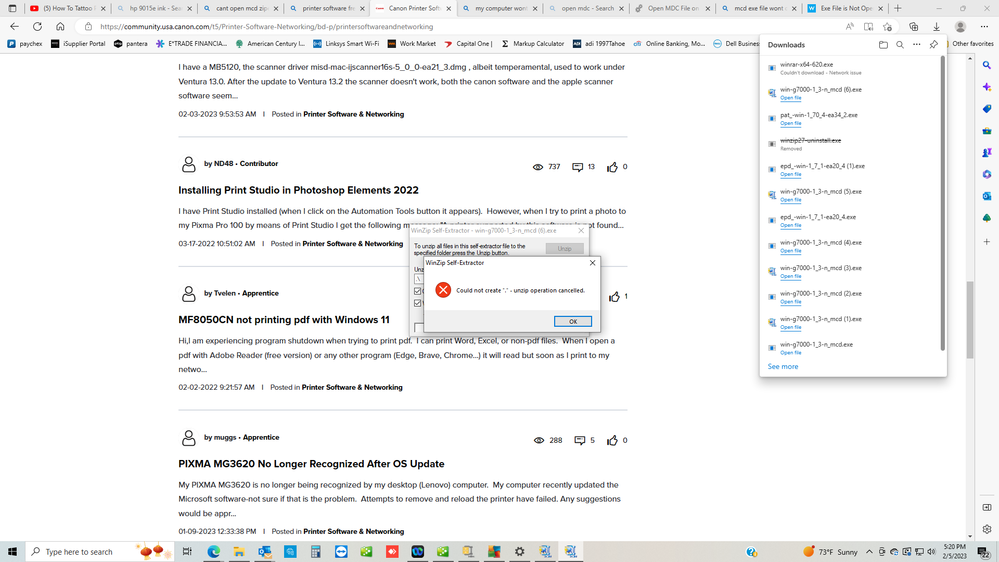Screen dimensions: 999x562
Task: Open Edge sidebar Outlook icon
Action: [x=987, y=196]
